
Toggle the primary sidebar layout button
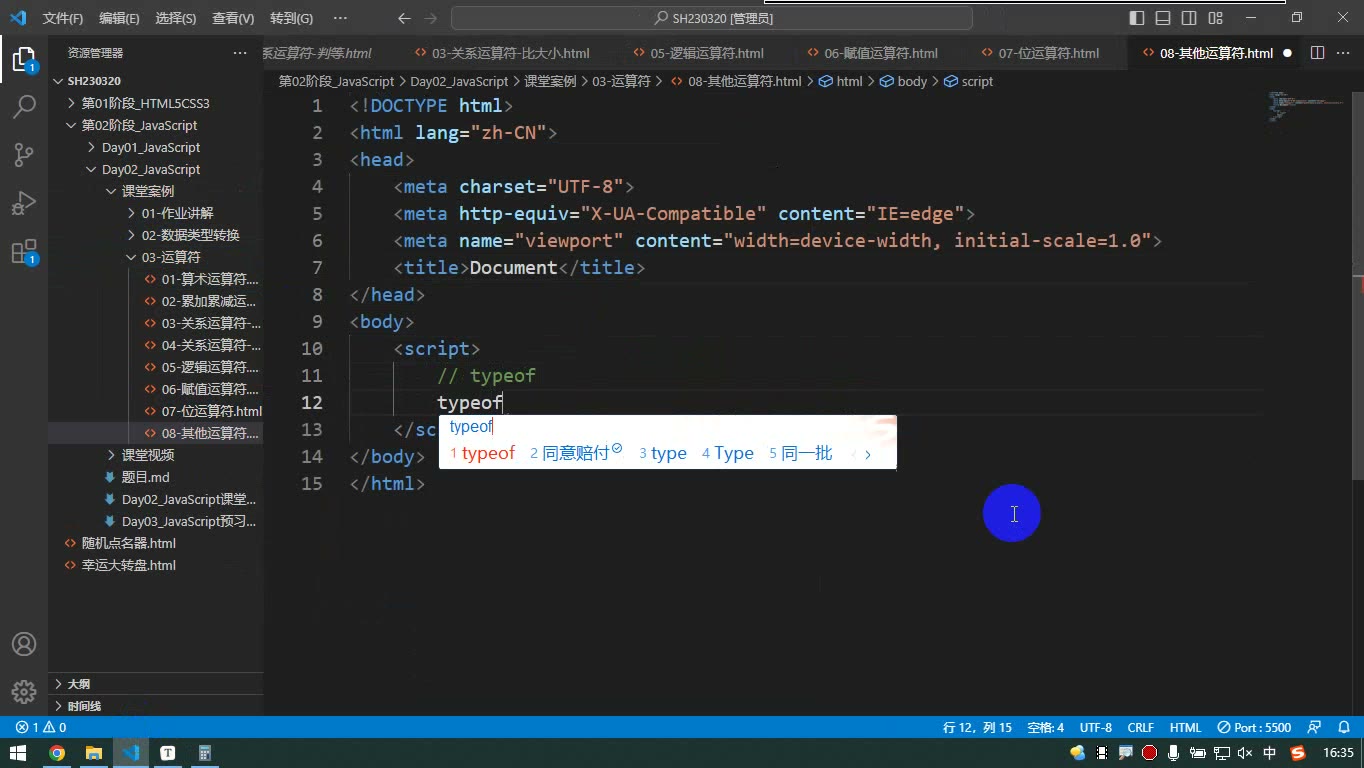tap(1137, 18)
